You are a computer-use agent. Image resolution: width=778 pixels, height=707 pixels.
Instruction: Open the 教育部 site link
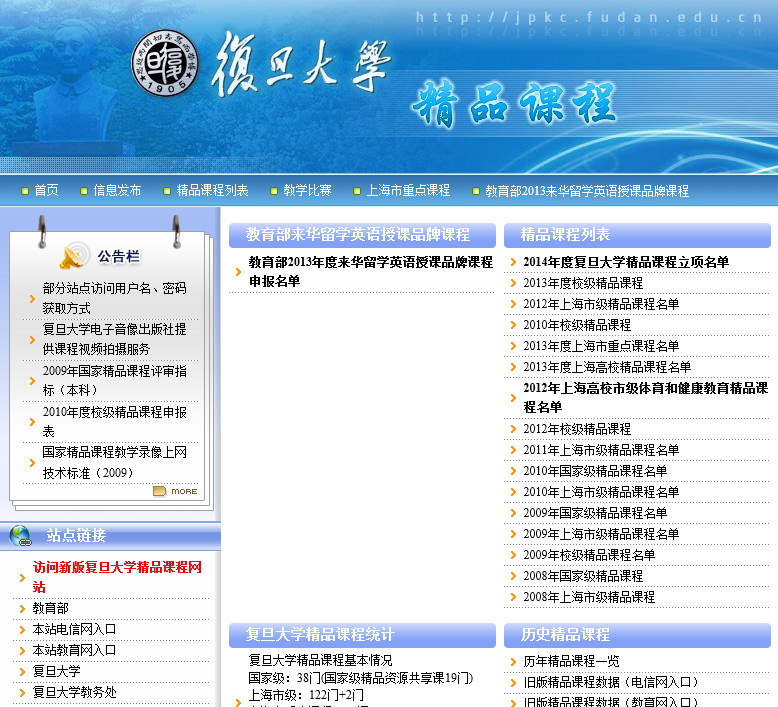pos(50,609)
